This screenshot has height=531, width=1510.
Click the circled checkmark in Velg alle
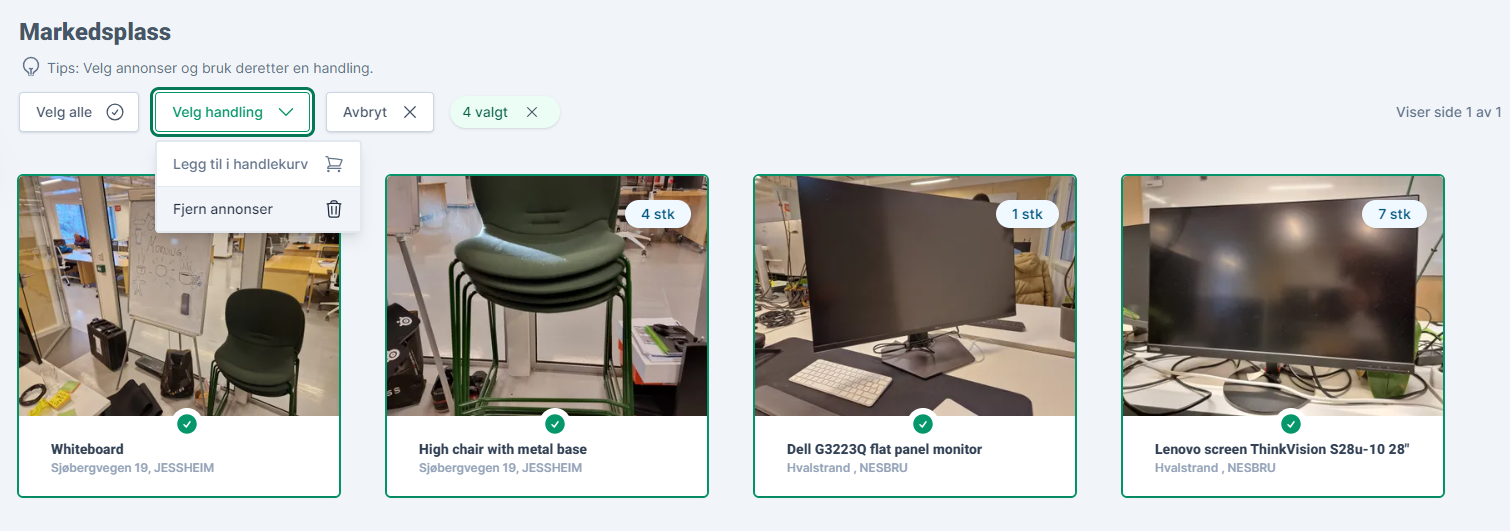point(115,112)
